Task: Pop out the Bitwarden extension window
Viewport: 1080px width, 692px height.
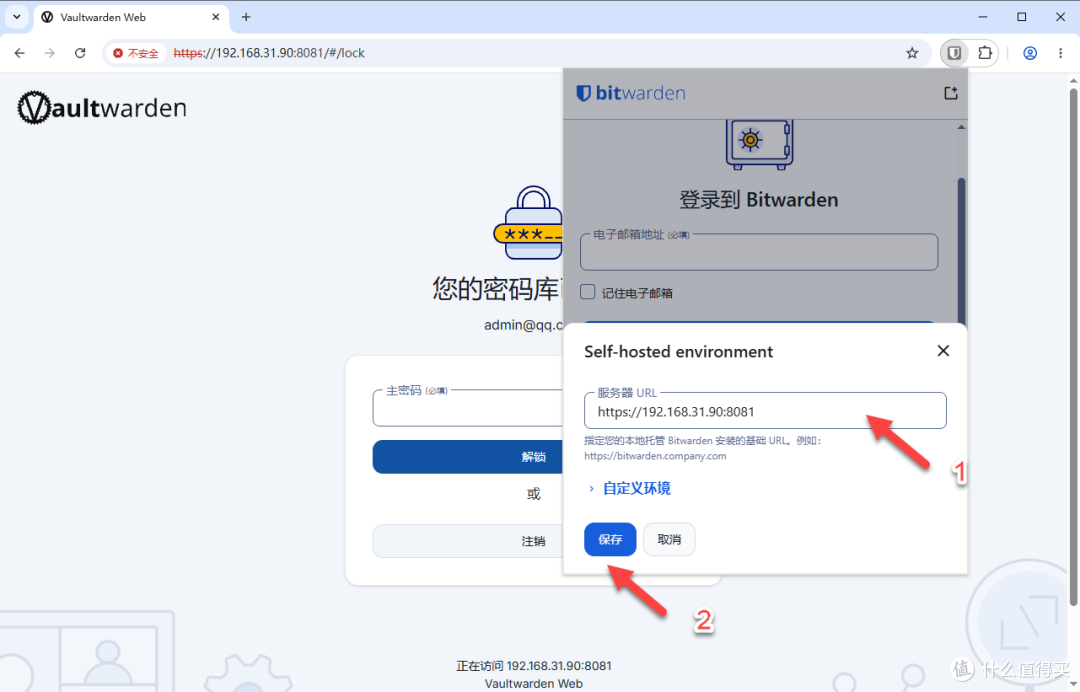Action: (x=951, y=93)
